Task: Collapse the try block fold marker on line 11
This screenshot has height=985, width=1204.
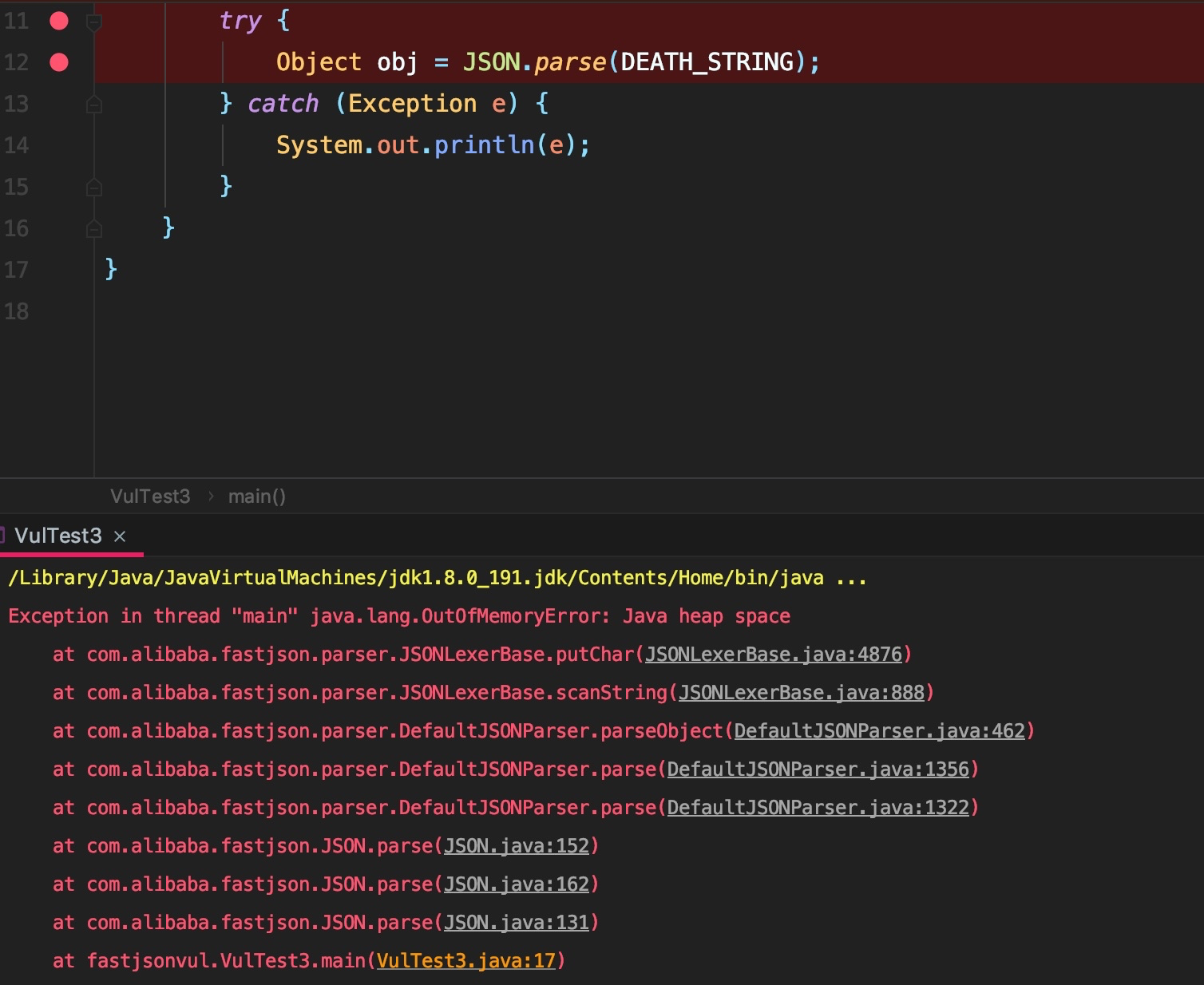Action: (x=93, y=22)
